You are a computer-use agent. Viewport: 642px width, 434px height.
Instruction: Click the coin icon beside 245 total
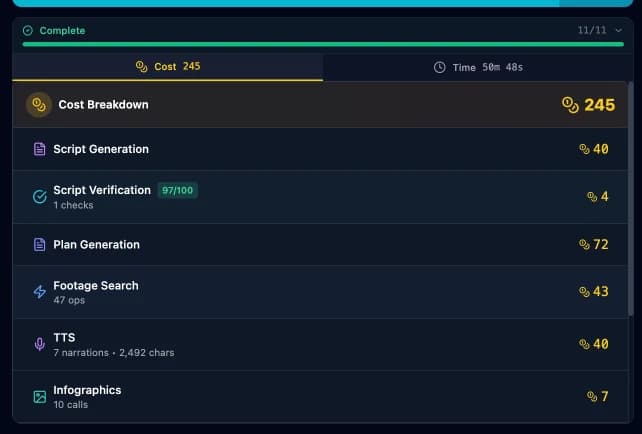(570, 105)
